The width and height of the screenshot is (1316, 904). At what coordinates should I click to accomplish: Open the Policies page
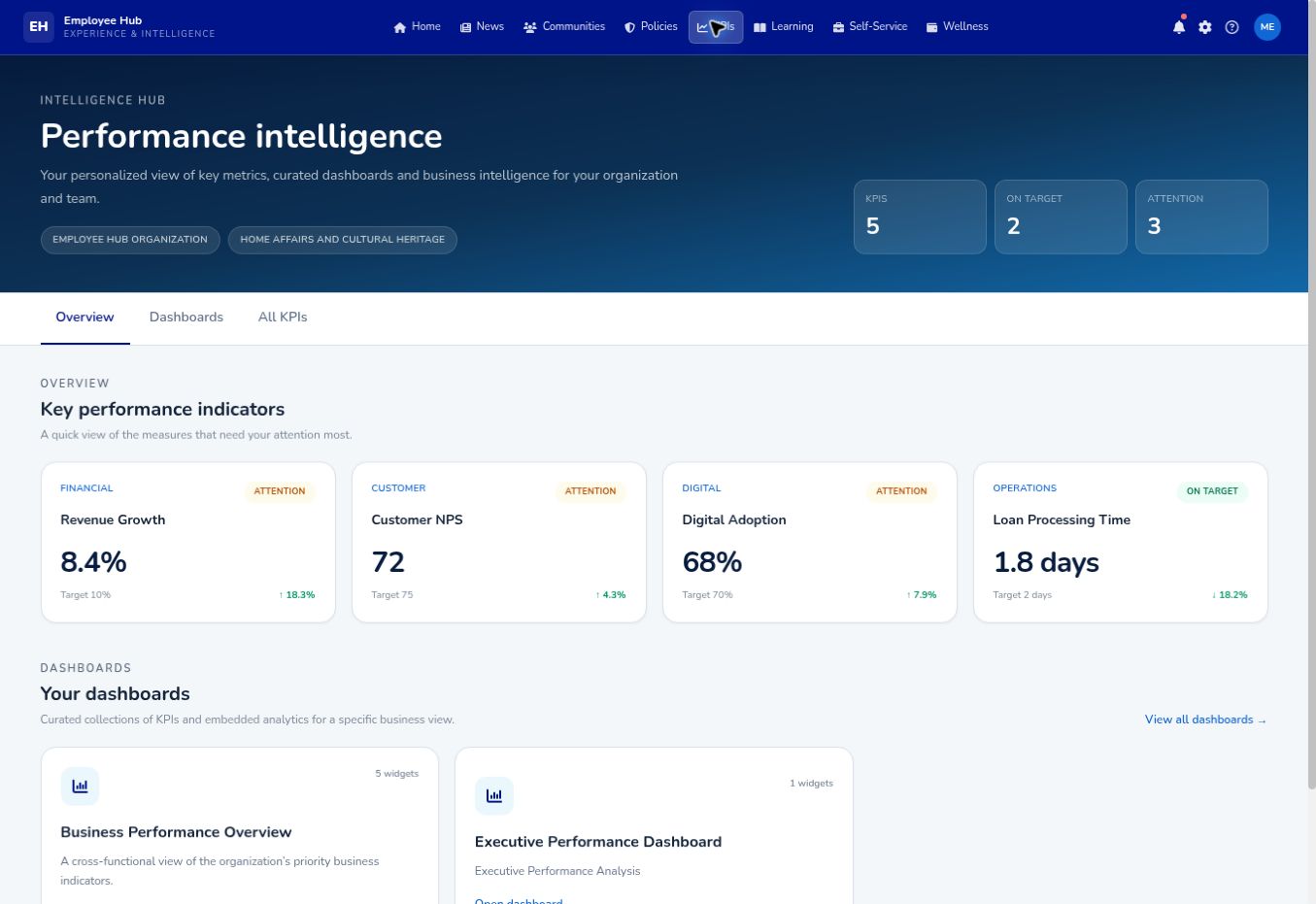point(651,27)
